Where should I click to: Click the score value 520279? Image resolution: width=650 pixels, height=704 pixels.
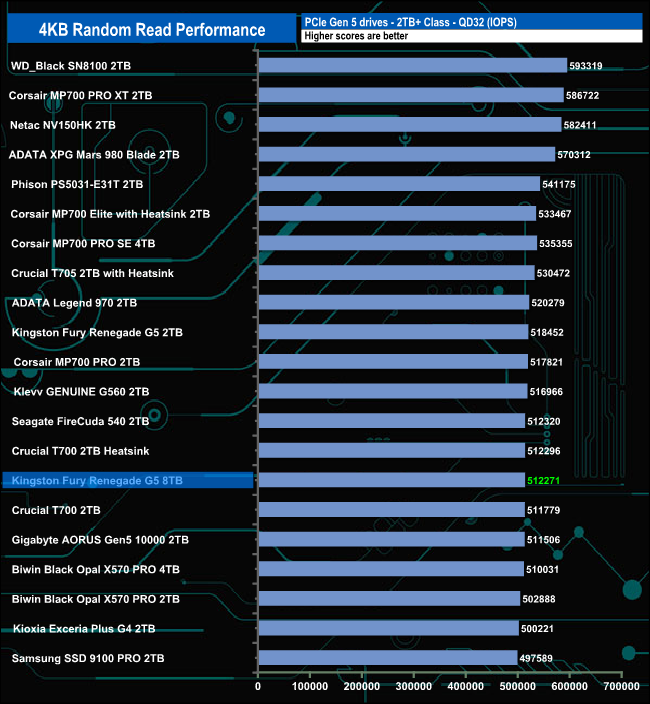[x=548, y=303]
